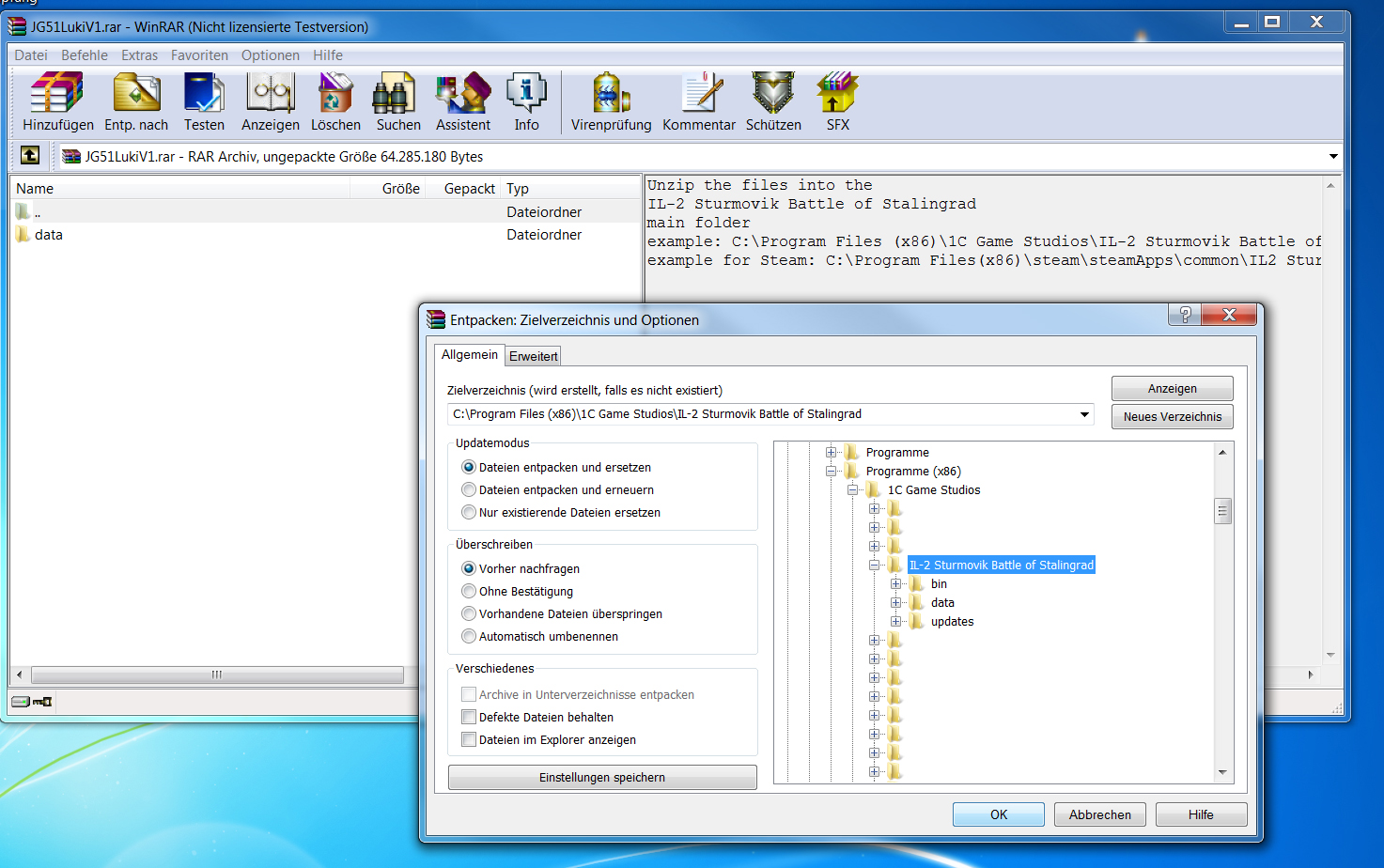Click the updates folder icon in tree
The width and height of the screenshot is (1384, 868).
(917, 621)
